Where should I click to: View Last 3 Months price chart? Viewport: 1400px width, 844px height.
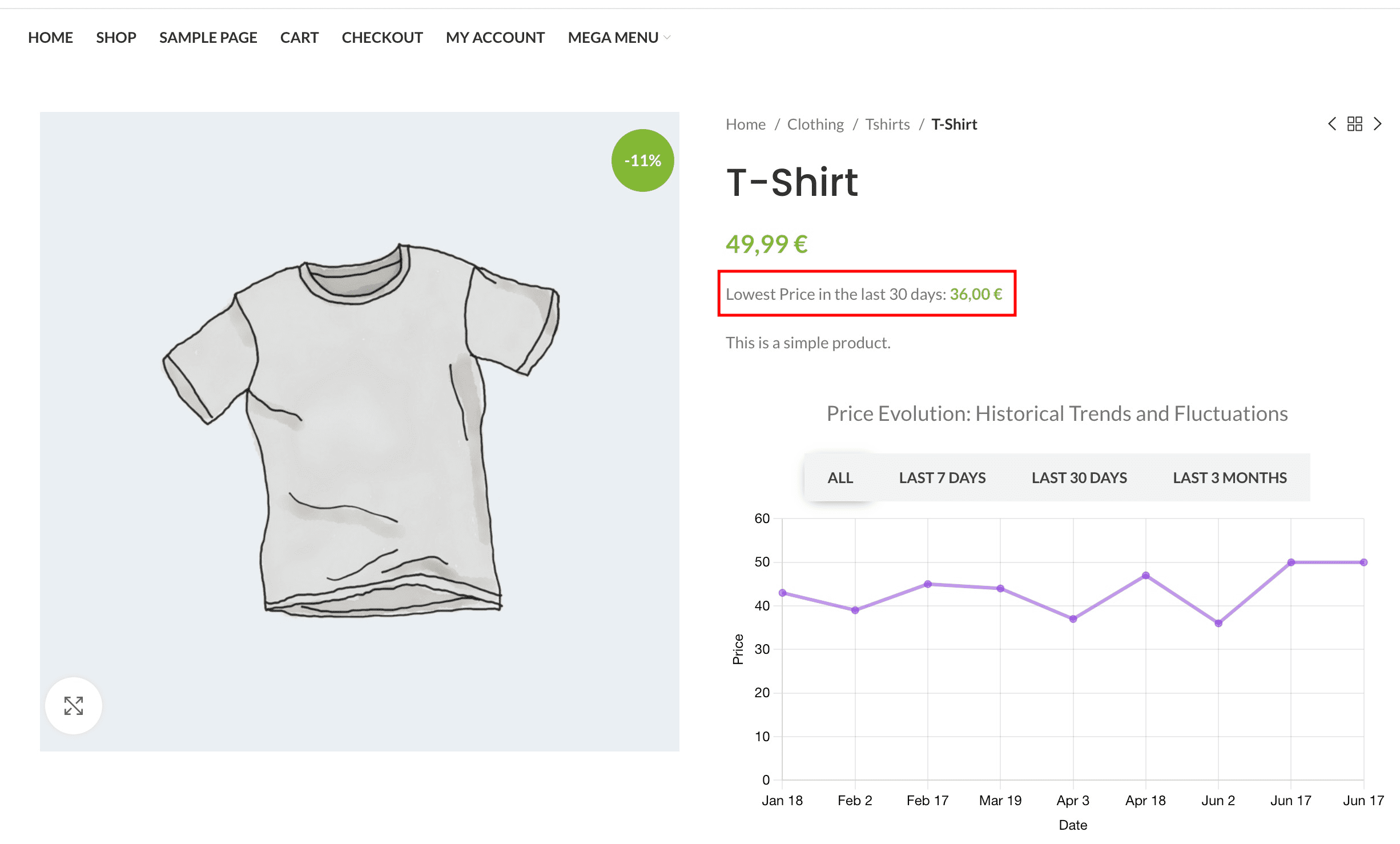tap(1230, 478)
